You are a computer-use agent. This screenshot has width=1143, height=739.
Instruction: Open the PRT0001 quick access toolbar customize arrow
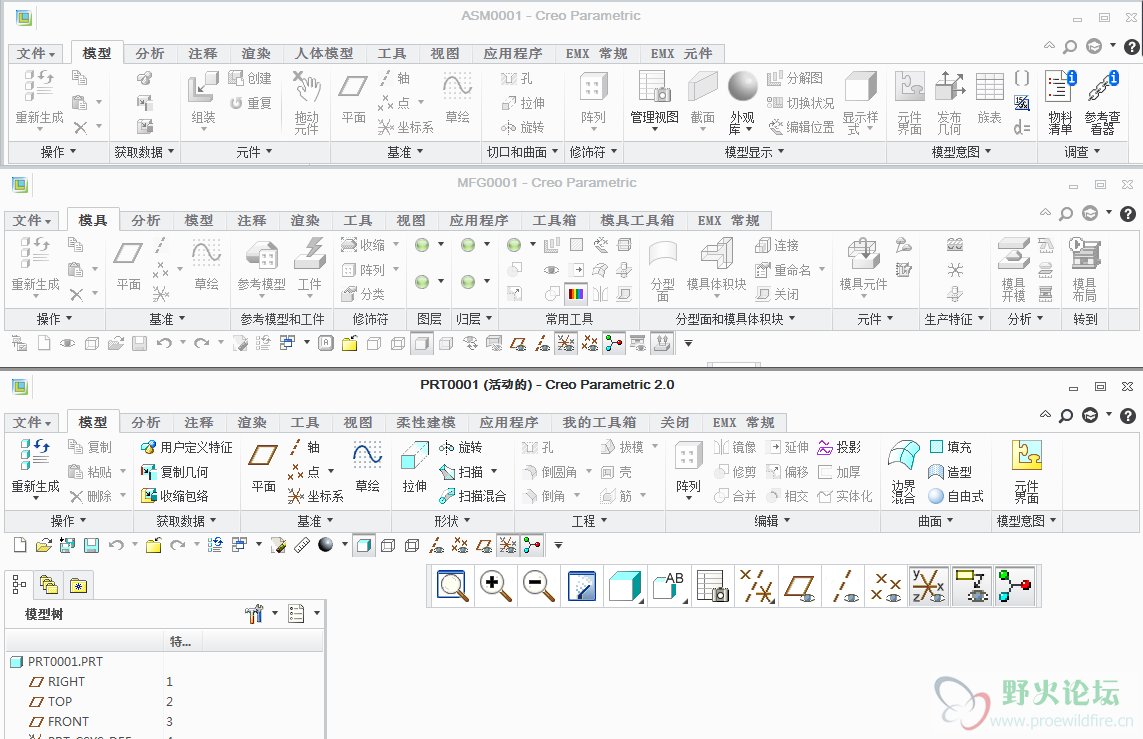pos(558,545)
